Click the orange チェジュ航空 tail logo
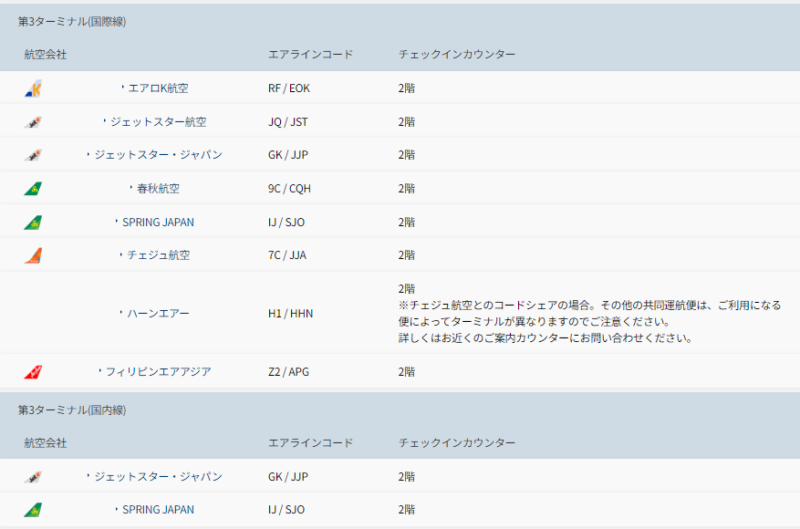 33,255
